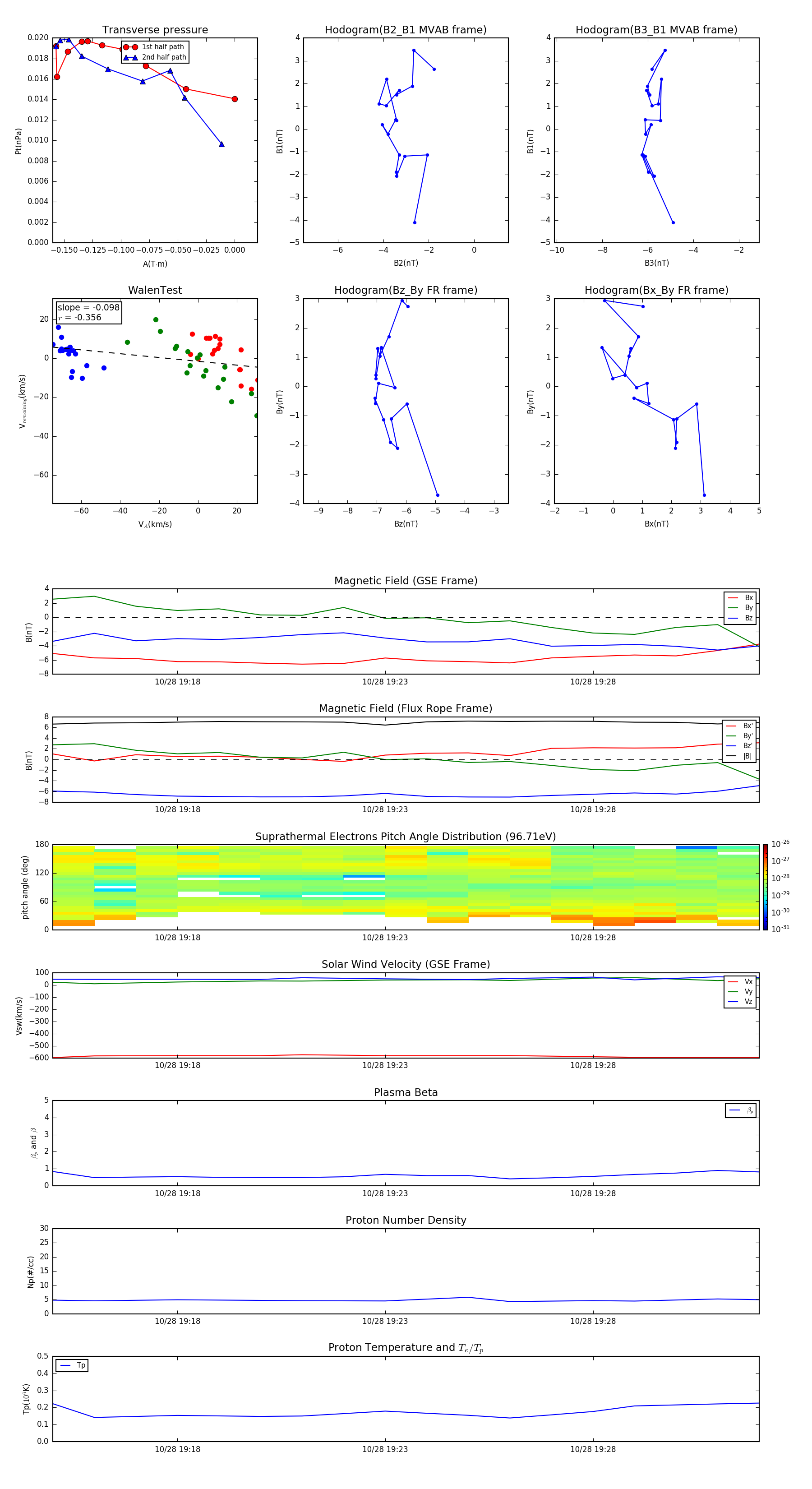The height and width of the screenshot is (1489, 812).
Task: Click the 'Bz(nT)' x-axis label
Action: coord(406,524)
